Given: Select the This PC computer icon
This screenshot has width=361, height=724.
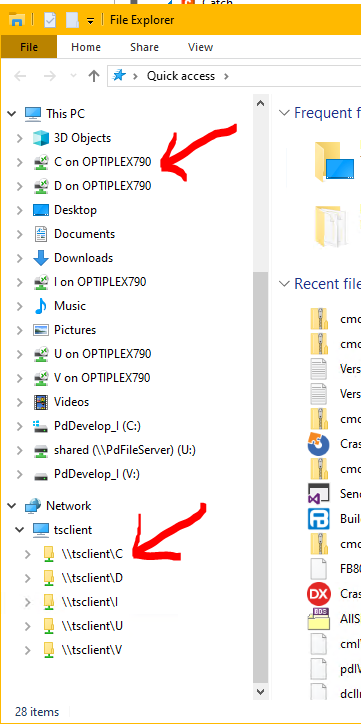Looking at the screenshot, I should point(33,114).
